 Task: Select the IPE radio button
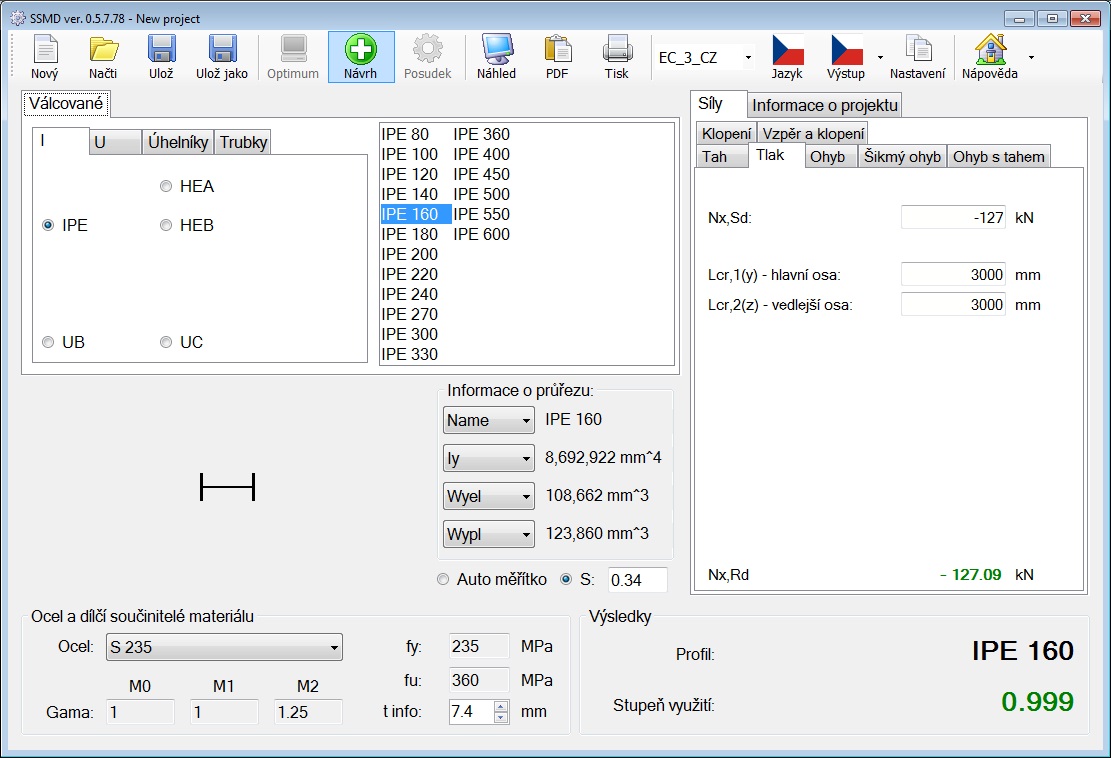[x=48, y=225]
